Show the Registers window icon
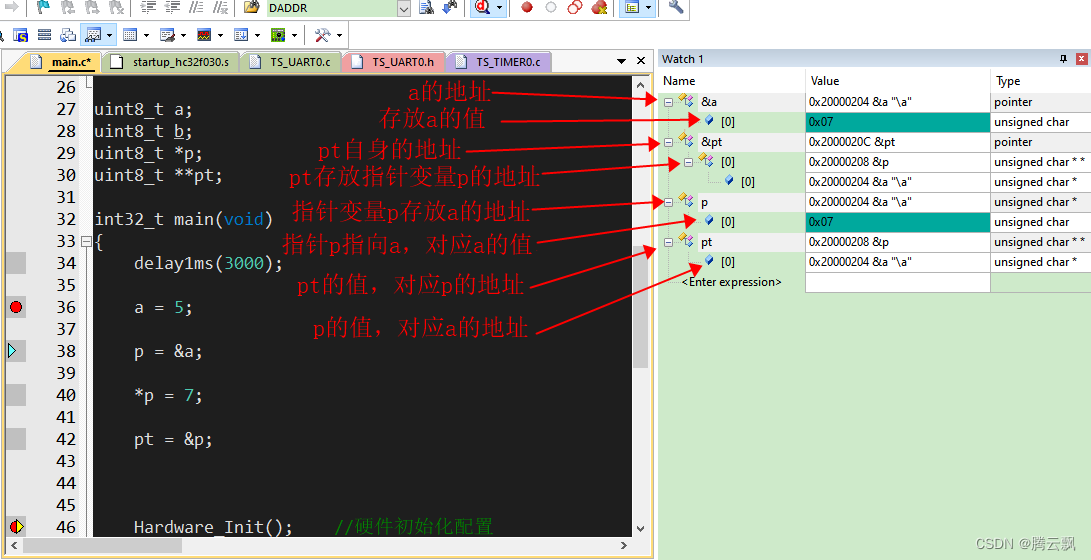The height and width of the screenshot is (560, 1091). coord(45,35)
